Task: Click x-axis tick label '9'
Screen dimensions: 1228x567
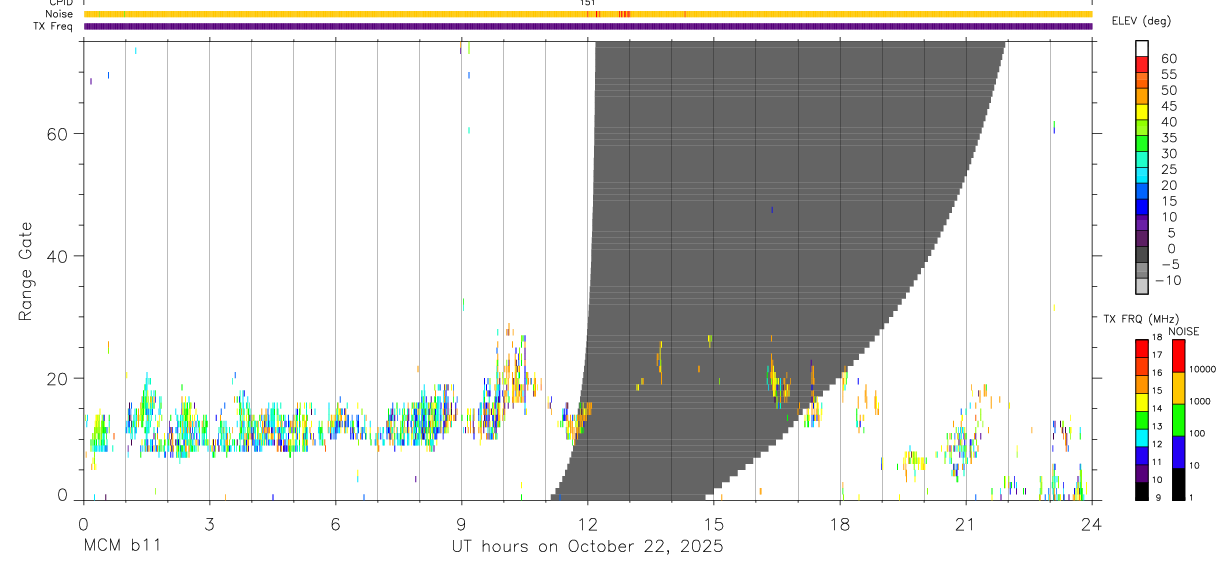Action: (x=461, y=524)
